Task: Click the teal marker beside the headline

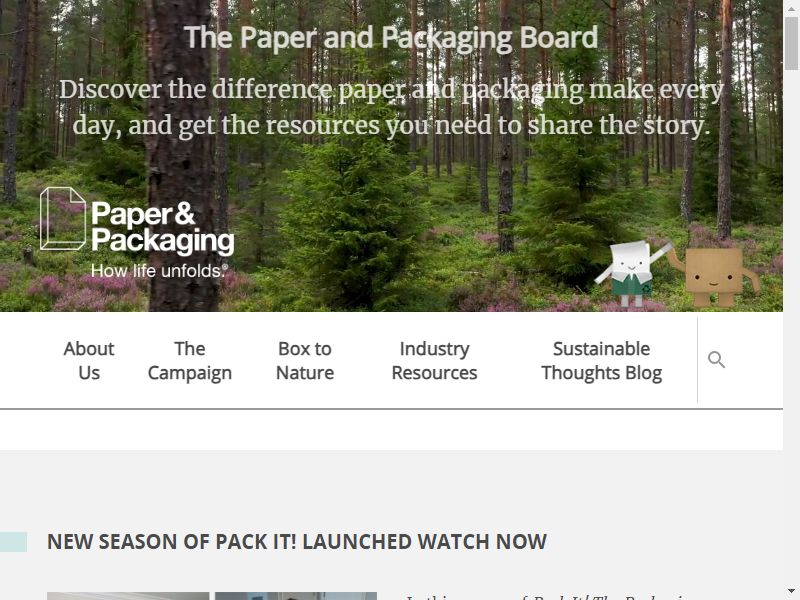Action: (13, 542)
